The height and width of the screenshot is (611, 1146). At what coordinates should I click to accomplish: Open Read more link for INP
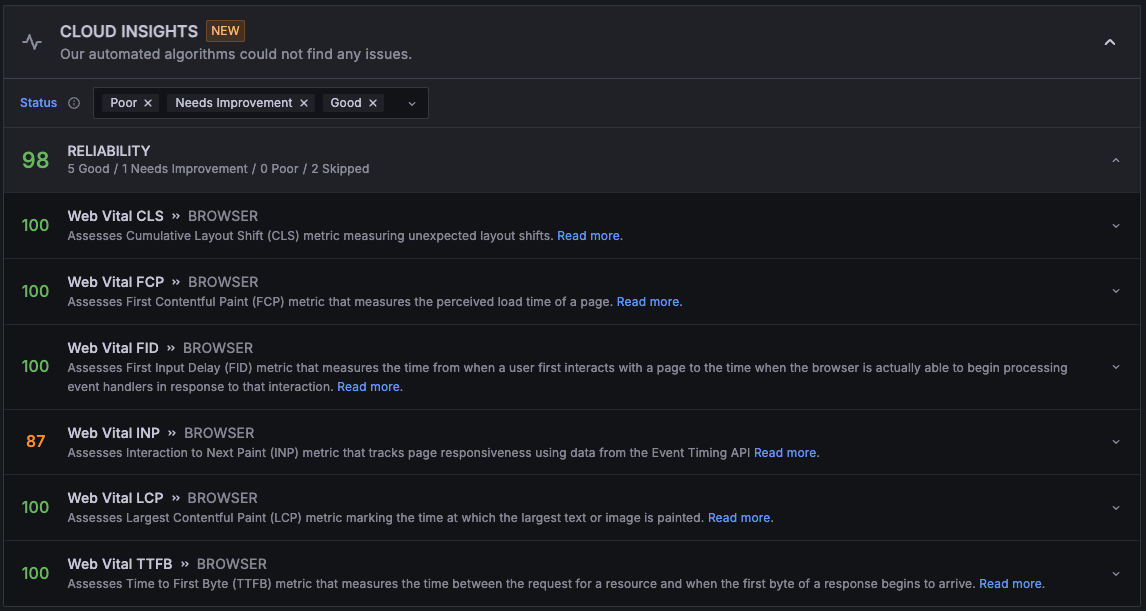[x=785, y=453]
